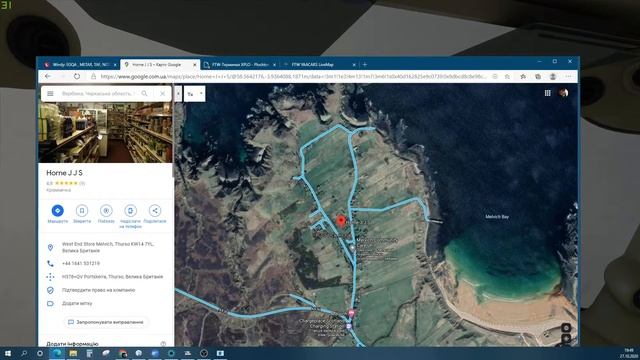The image size is (640, 360).
Task: Open the Google Maps hamburger menu
Action: (x=50, y=93)
